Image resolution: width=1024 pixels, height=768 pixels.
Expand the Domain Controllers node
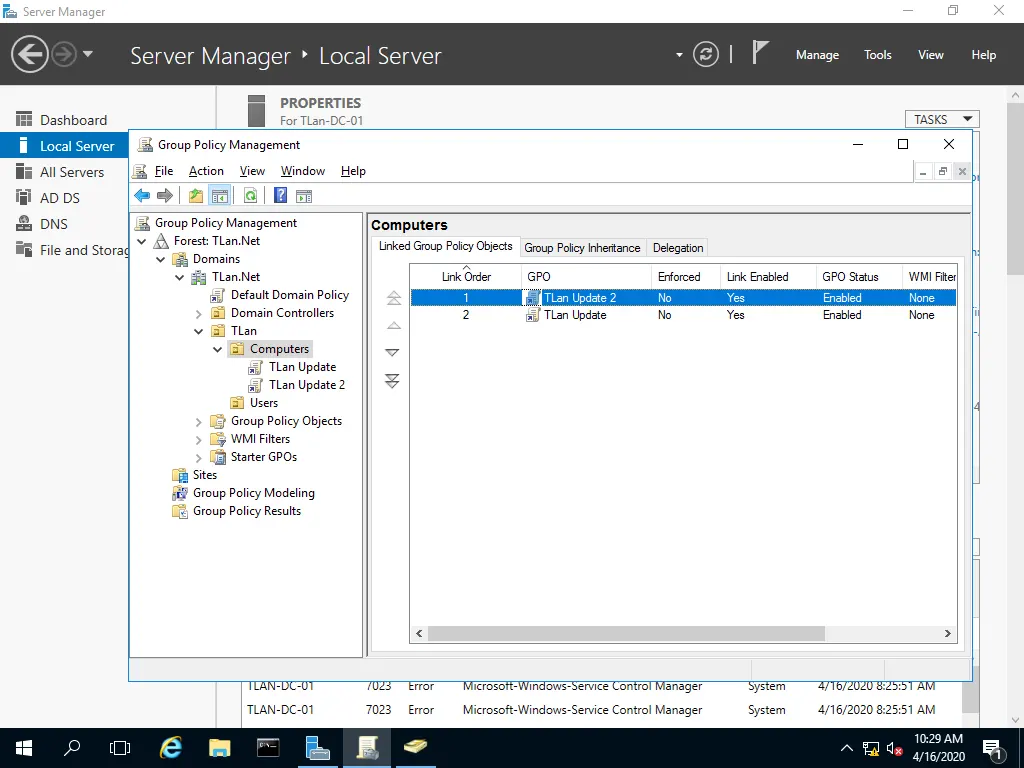pyautogui.click(x=199, y=313)
